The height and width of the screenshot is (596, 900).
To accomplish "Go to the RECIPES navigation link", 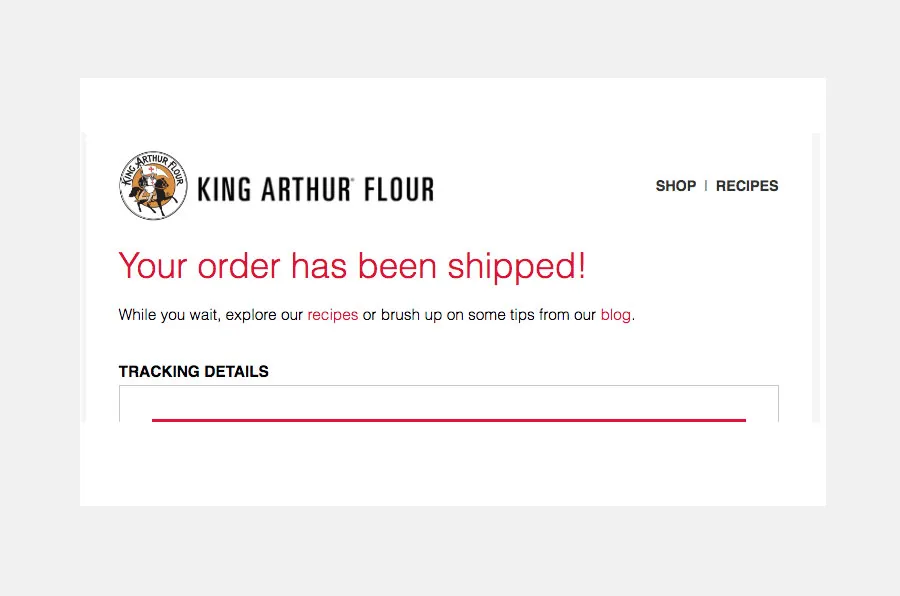I will [747, 186].
